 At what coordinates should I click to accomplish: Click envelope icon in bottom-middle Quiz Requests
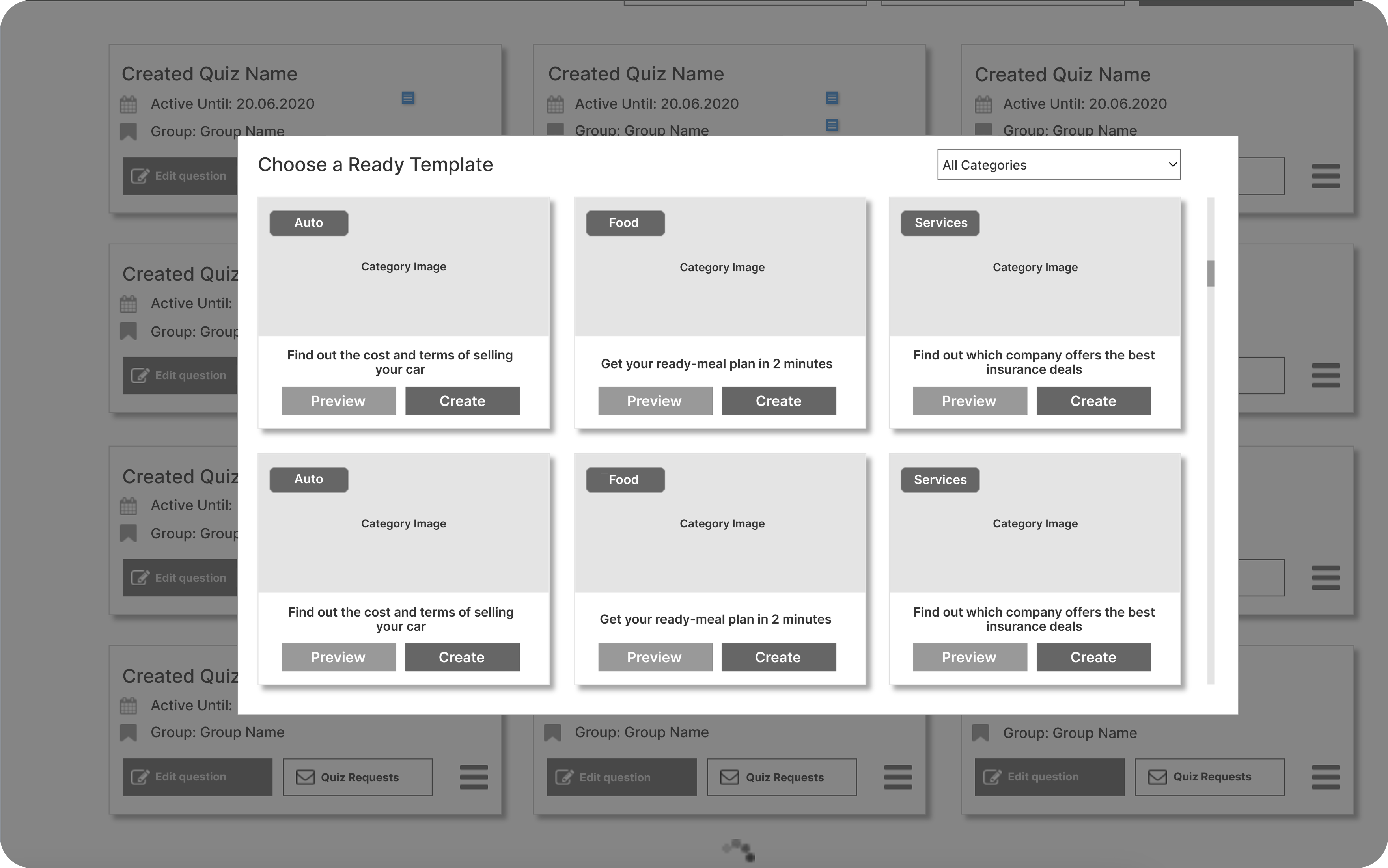[x=729, y=777]
